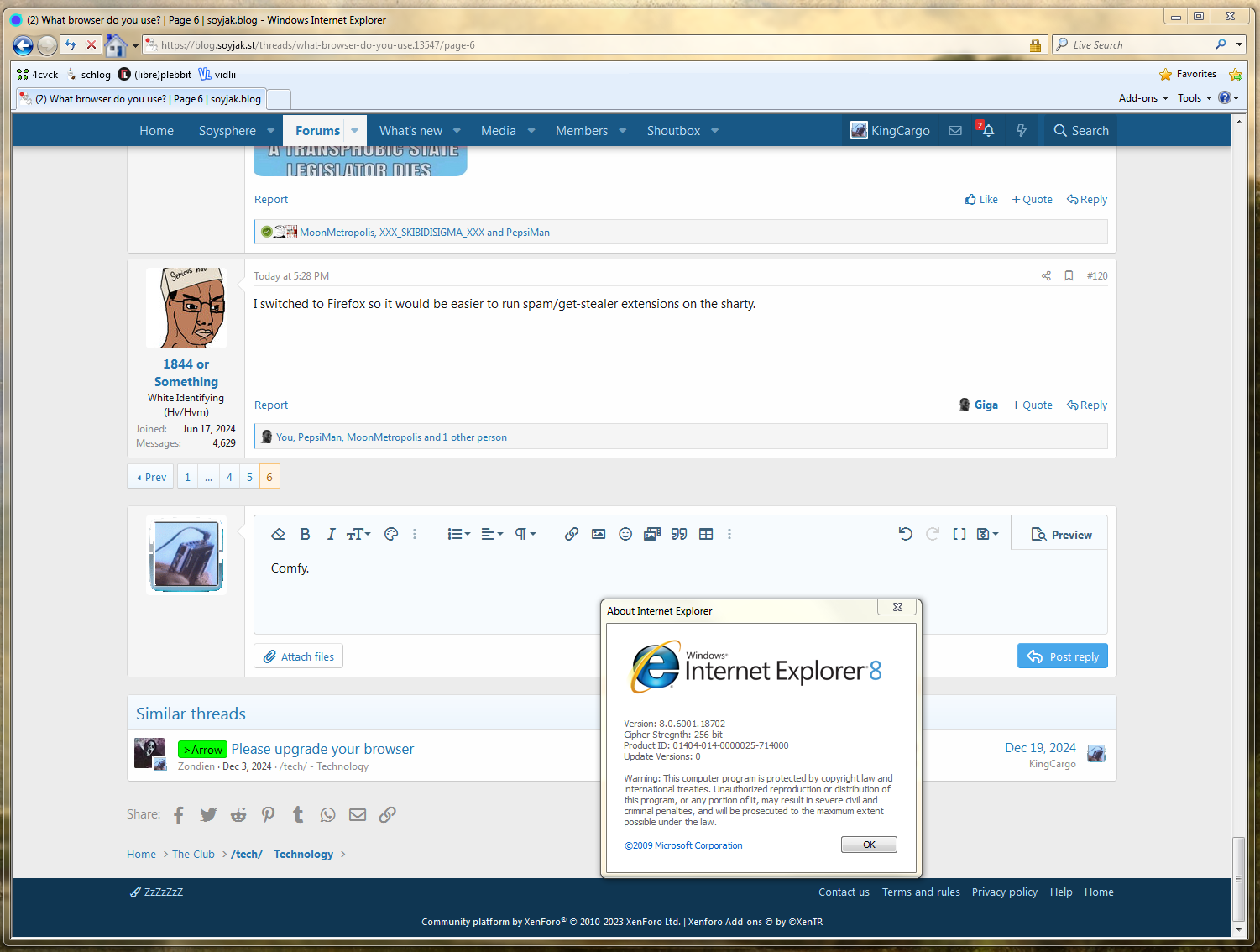Viewport: 1260px width, 952px height.
Task: Share thread on Facebook icon
Action: point(179,814)
